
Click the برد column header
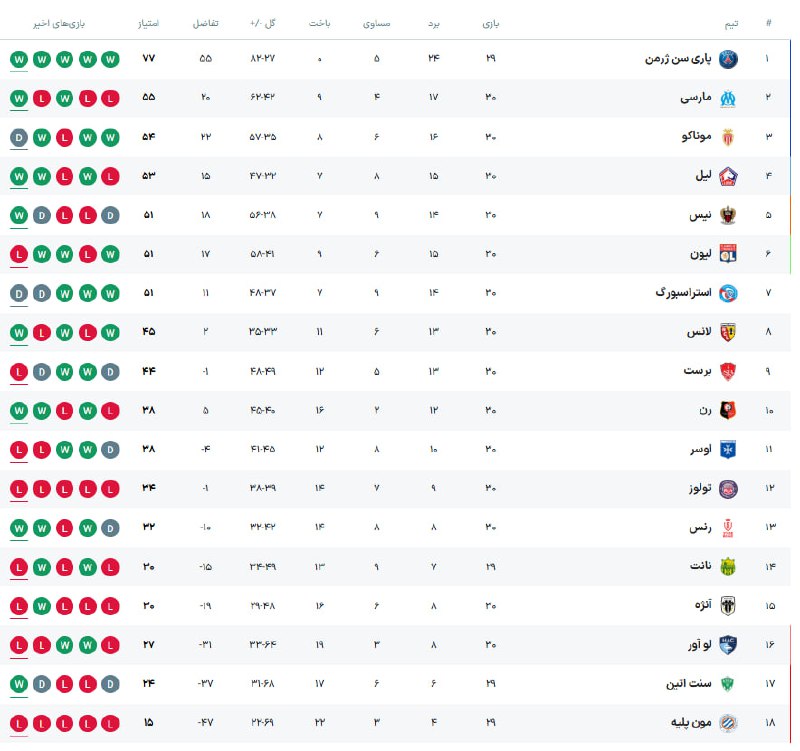click(433, 22)
